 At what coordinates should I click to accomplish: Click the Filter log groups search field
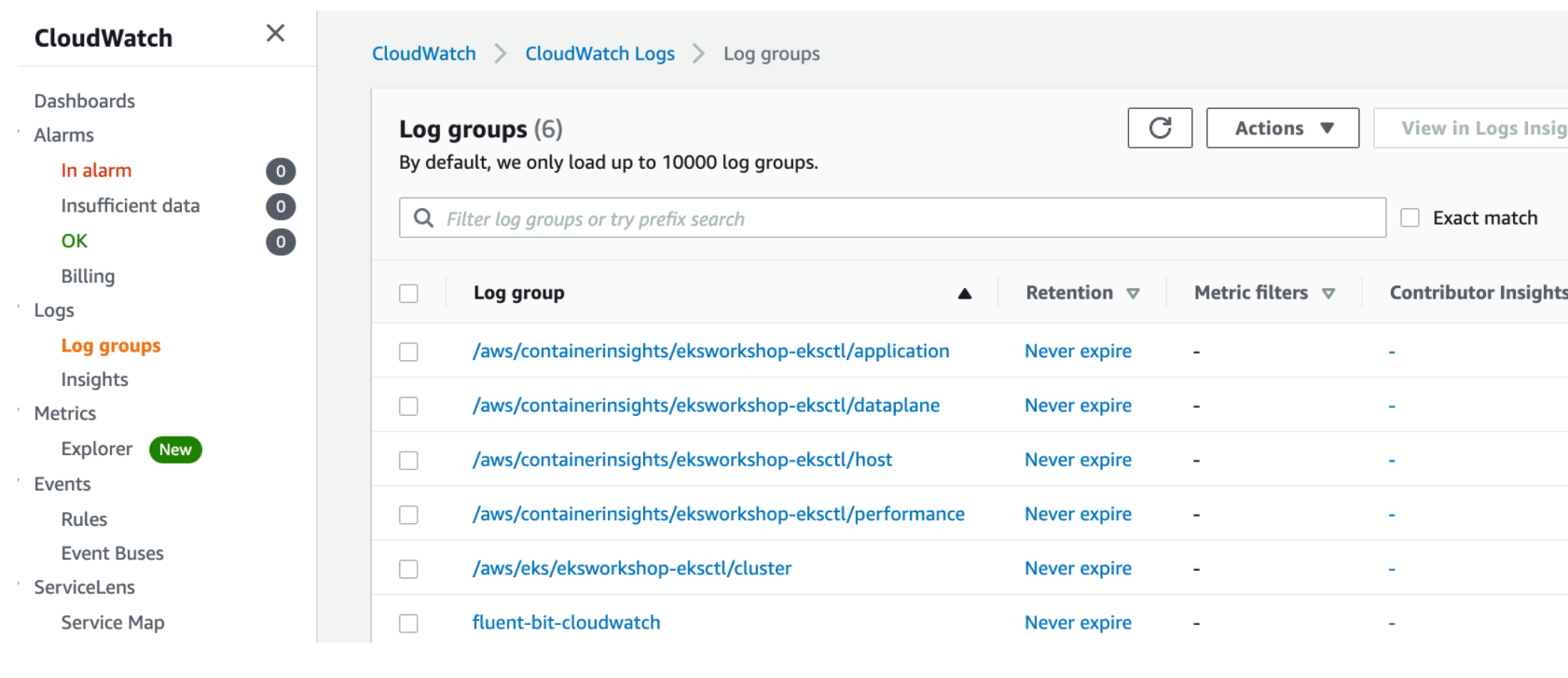pos(892,217)
